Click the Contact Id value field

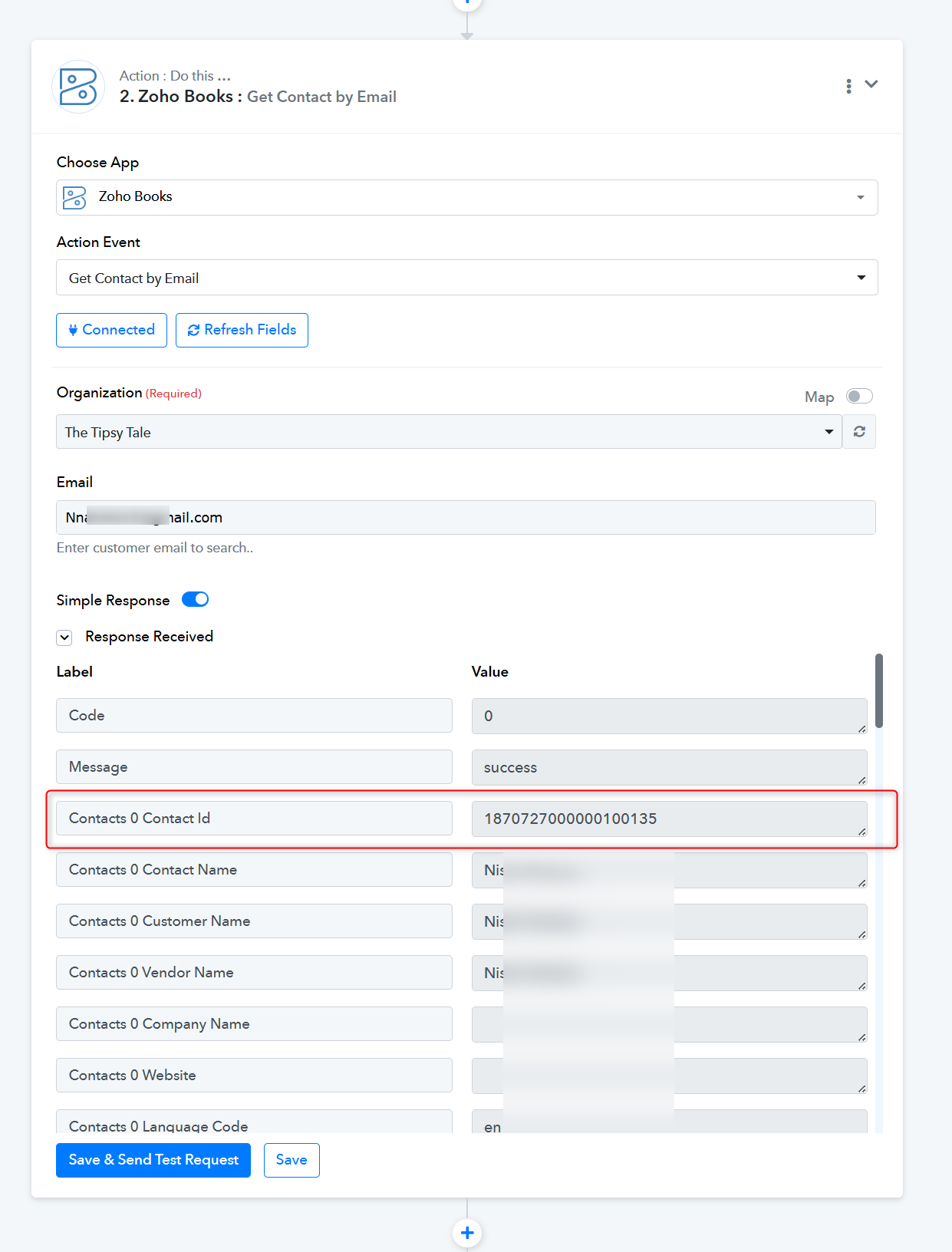(x=670, y=819)
